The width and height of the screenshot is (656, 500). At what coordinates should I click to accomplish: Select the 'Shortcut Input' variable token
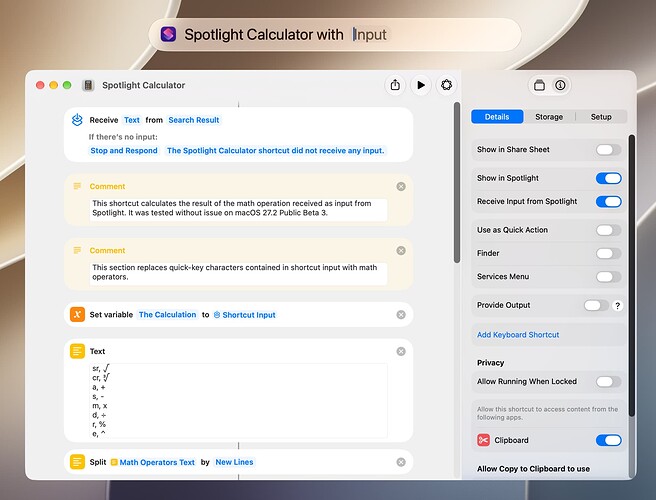(245, 315)
